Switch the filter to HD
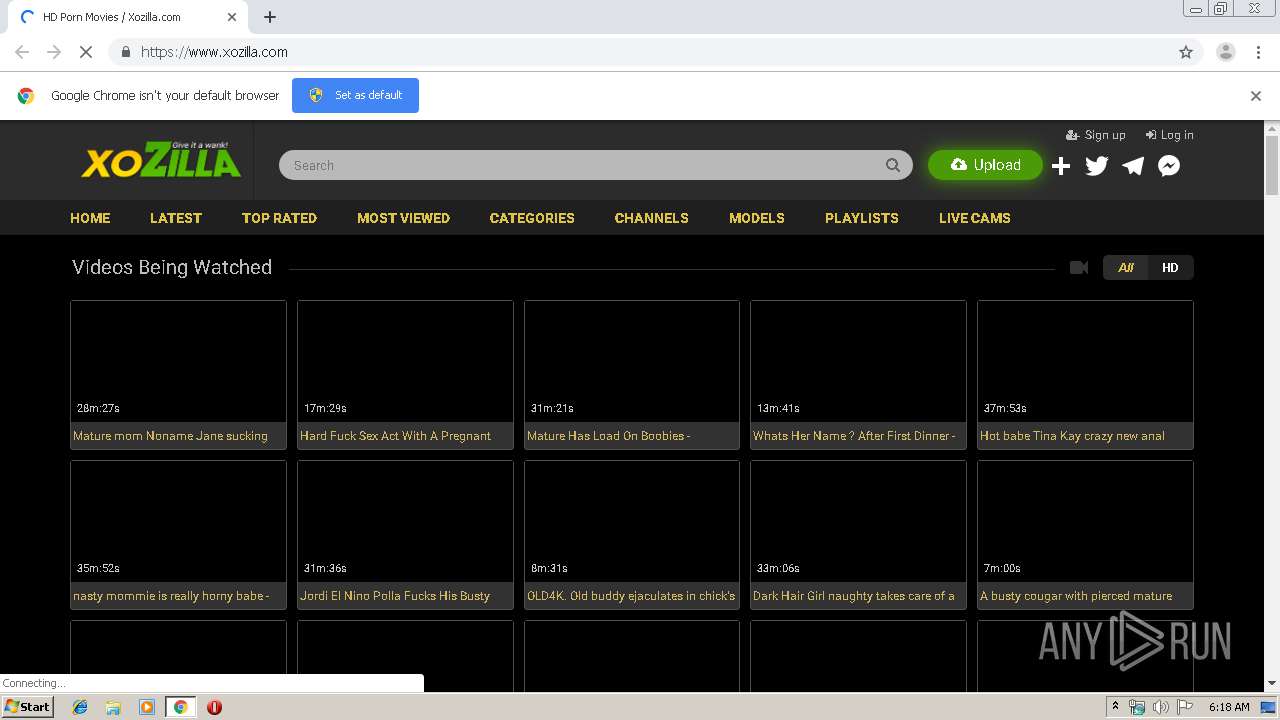This screenshot has height=720, width=1280. [1170, 267]
